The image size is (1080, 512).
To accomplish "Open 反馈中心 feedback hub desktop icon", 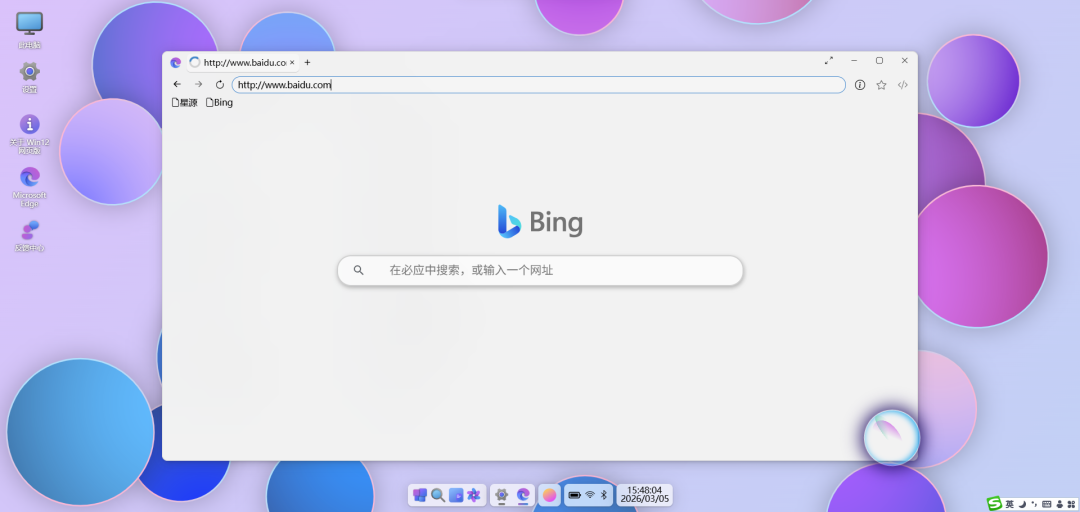I will click(29, 236).
